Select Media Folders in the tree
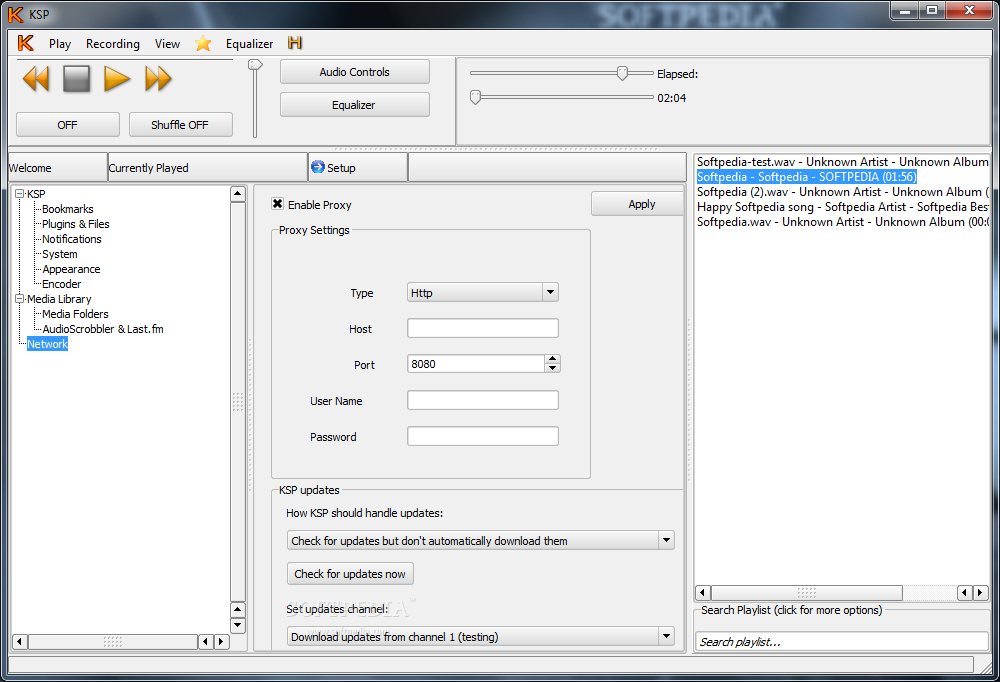The image size is (1000, 682). click(x=75, y=314)
